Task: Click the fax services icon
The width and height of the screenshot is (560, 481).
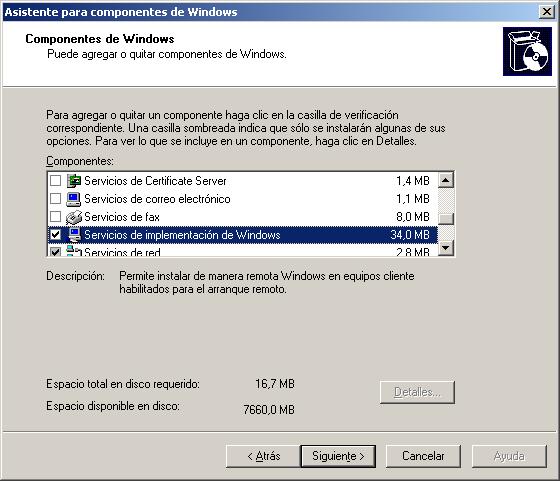Action: click(x=74, y=217)
